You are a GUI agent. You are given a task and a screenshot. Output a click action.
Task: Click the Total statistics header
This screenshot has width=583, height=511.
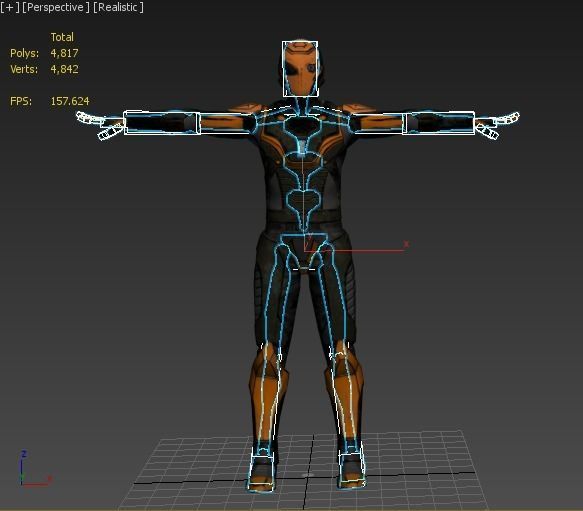pyautogui.click(x=62, y=37)
